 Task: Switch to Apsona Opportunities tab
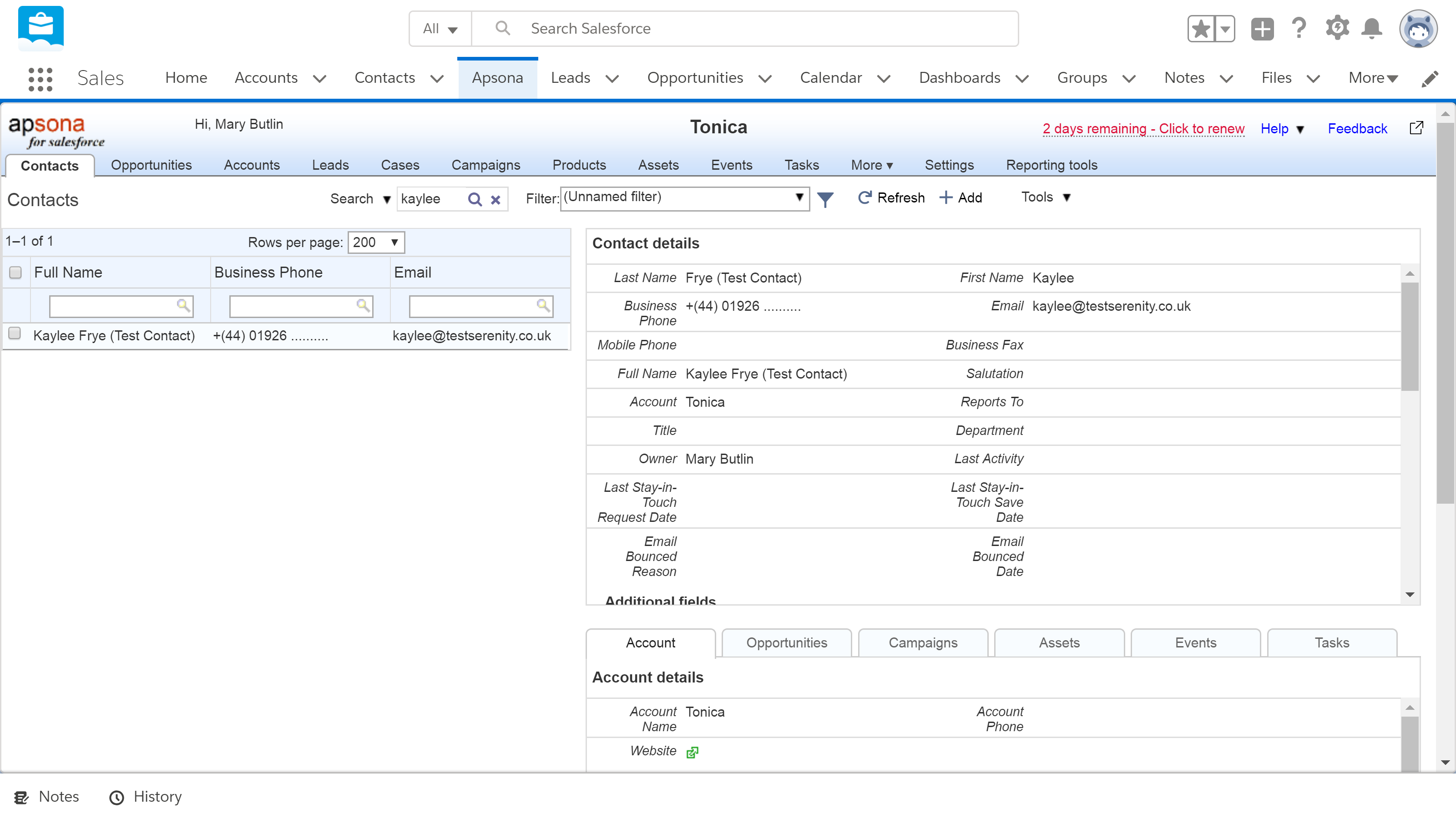152,165
